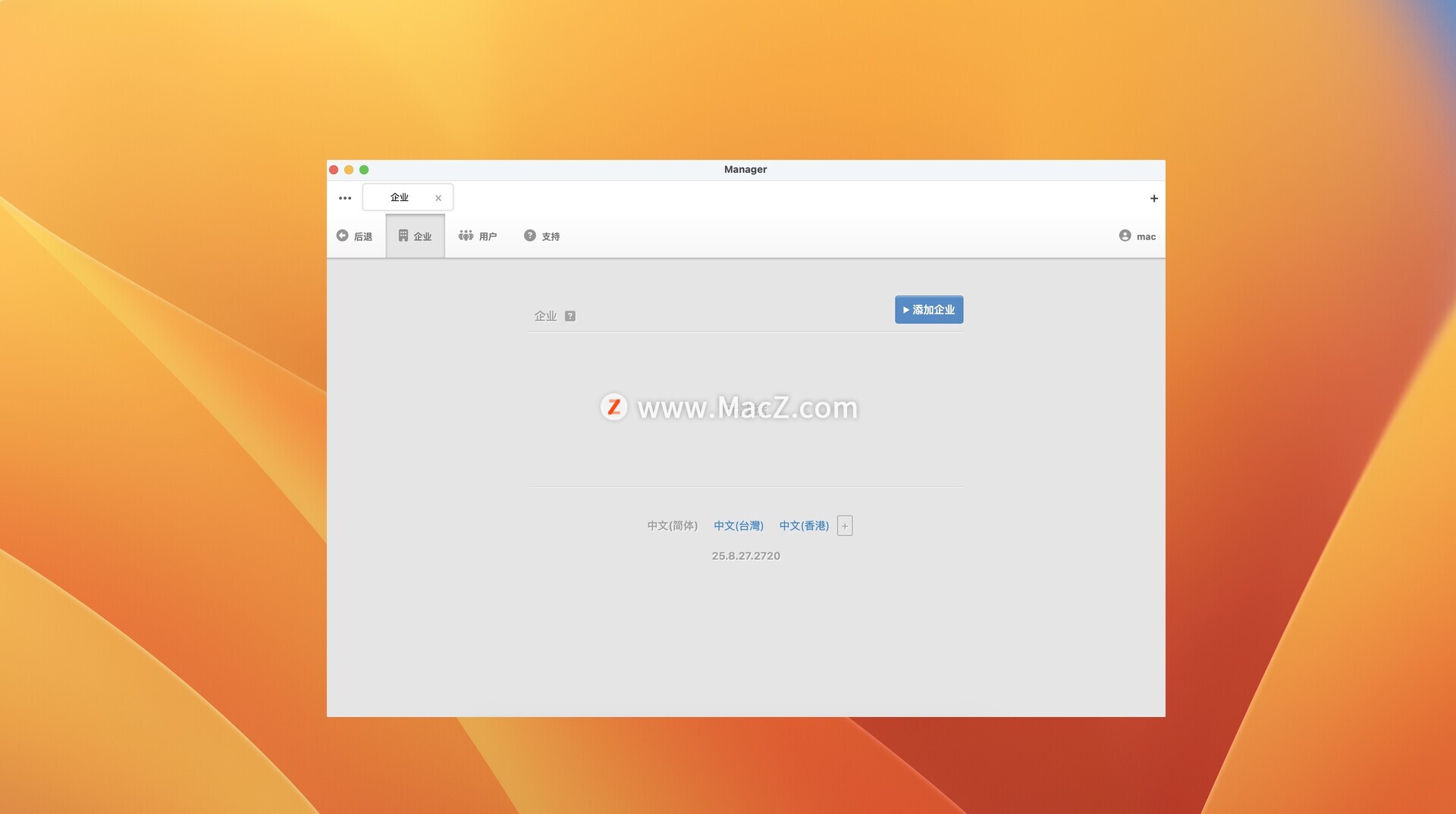Image resolution: width=1456 pixels, height=814 pixels.
Task: Minimize the Manager window
Action: point(349,170)
